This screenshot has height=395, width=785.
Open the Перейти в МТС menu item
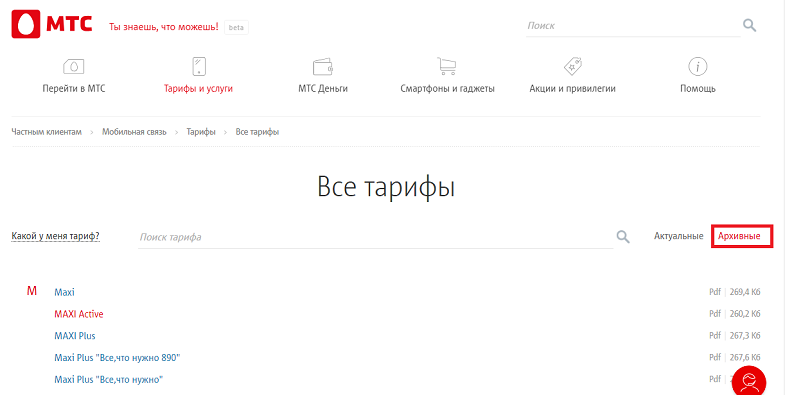click(74, 89)
